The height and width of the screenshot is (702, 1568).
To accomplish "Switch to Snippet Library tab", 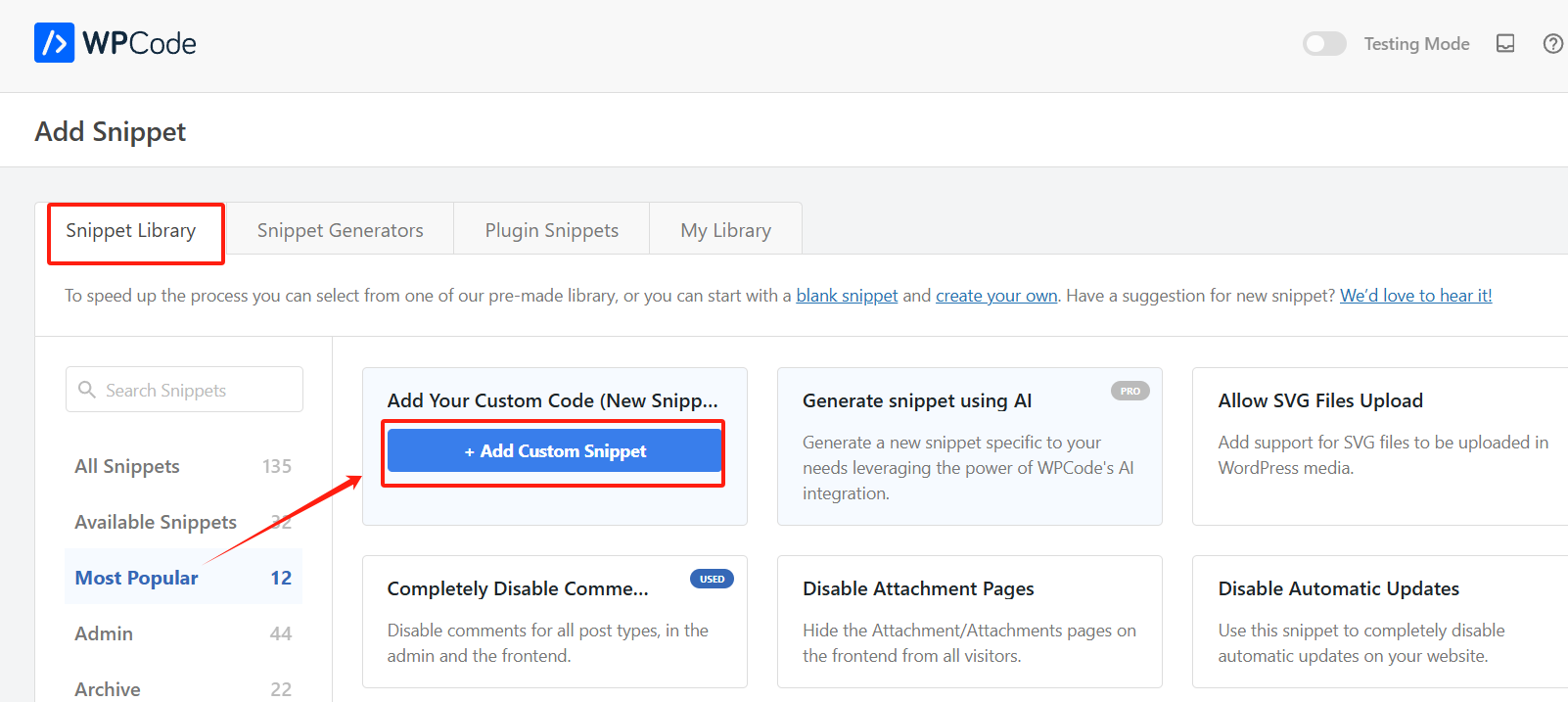I will point(131,231).
